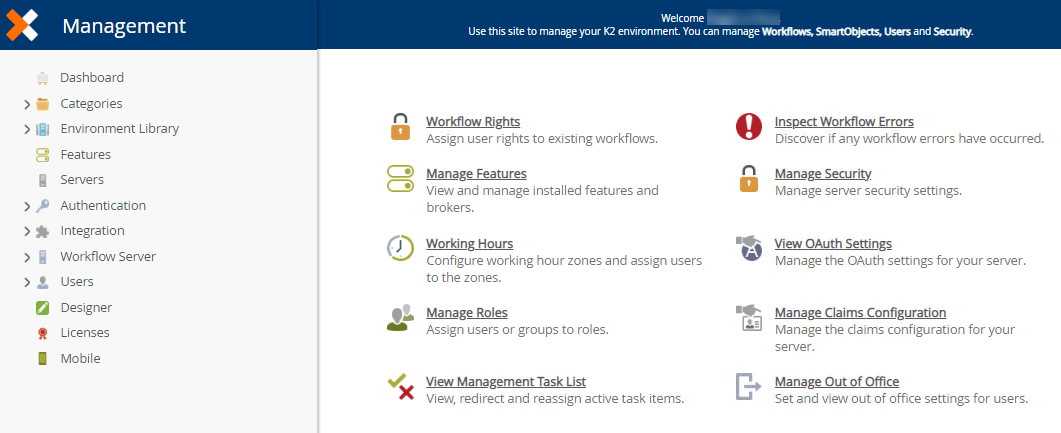Expand the Users tree node
The height and width of the screenshot is (433, 1061).
(27, 282)
